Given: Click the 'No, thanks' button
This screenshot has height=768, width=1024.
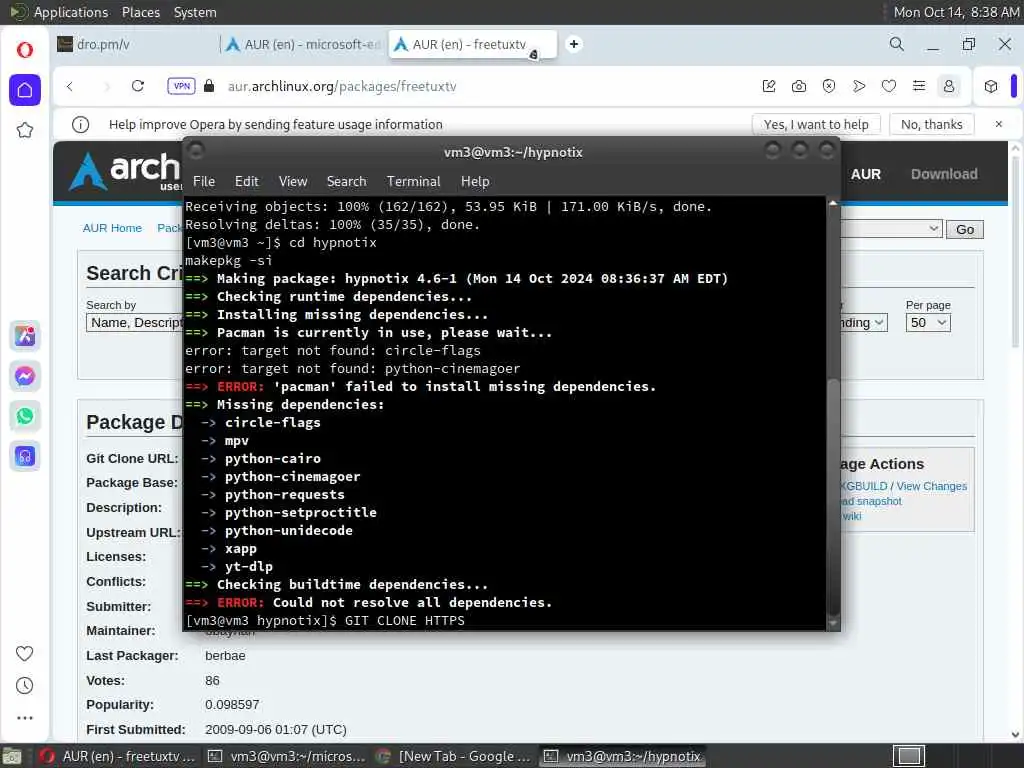Looking at the screenshot, I should (932, 124).
